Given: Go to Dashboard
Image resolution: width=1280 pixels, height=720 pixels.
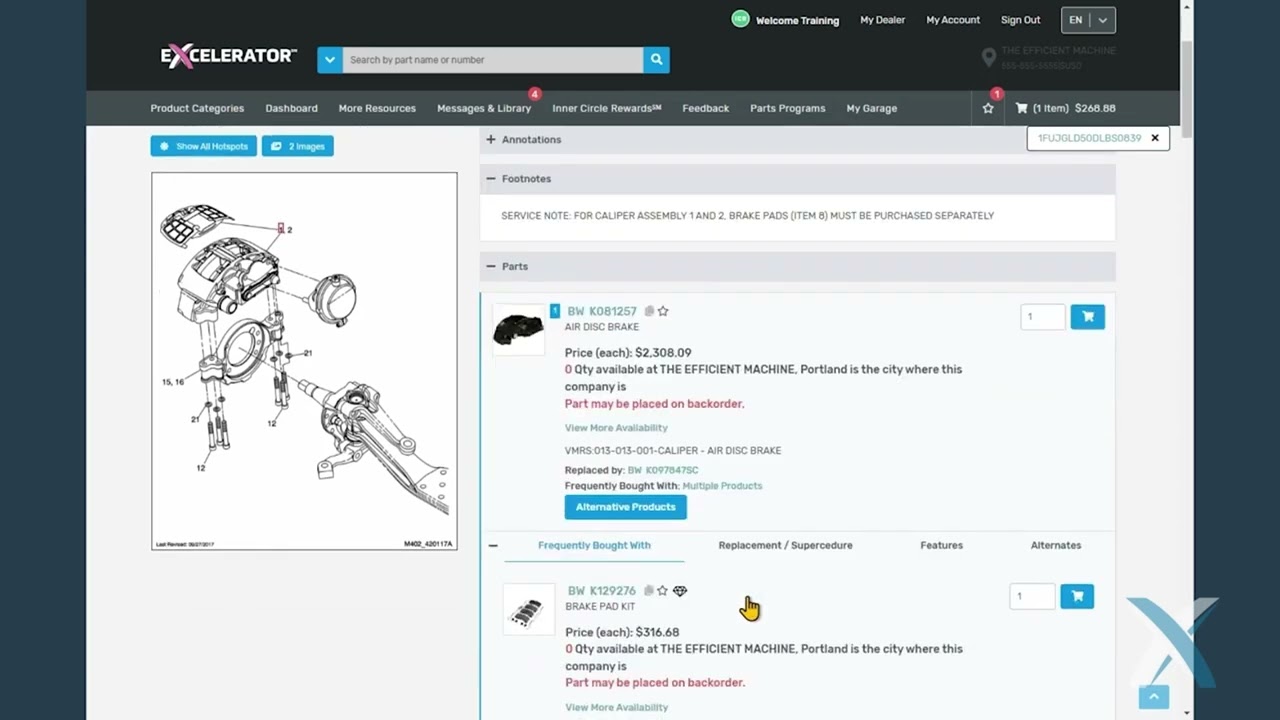Looking at the screenshot, I should 291,108.
